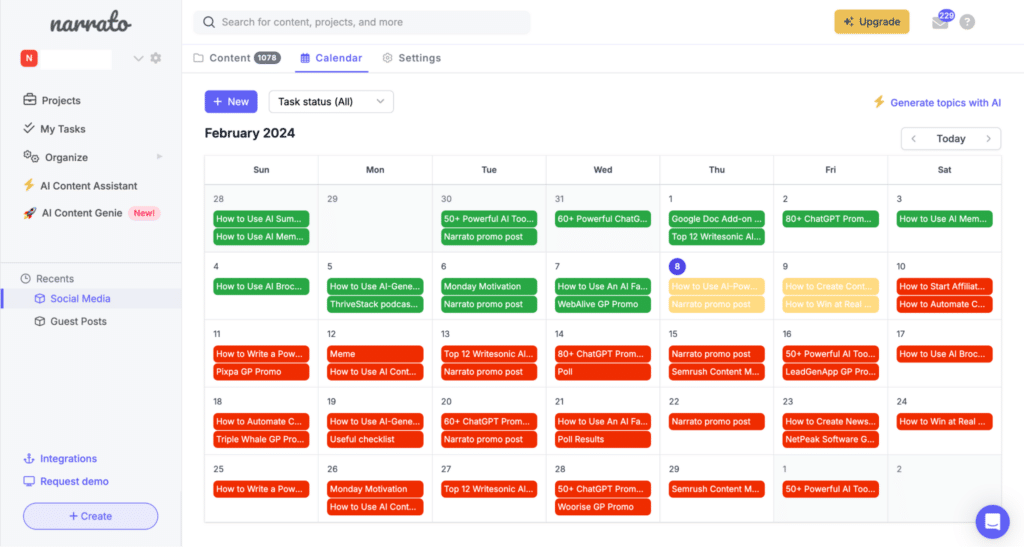Viewport: 1024px width, 547px height.
Task: Open the mail notifications icon
Action: 939,23
